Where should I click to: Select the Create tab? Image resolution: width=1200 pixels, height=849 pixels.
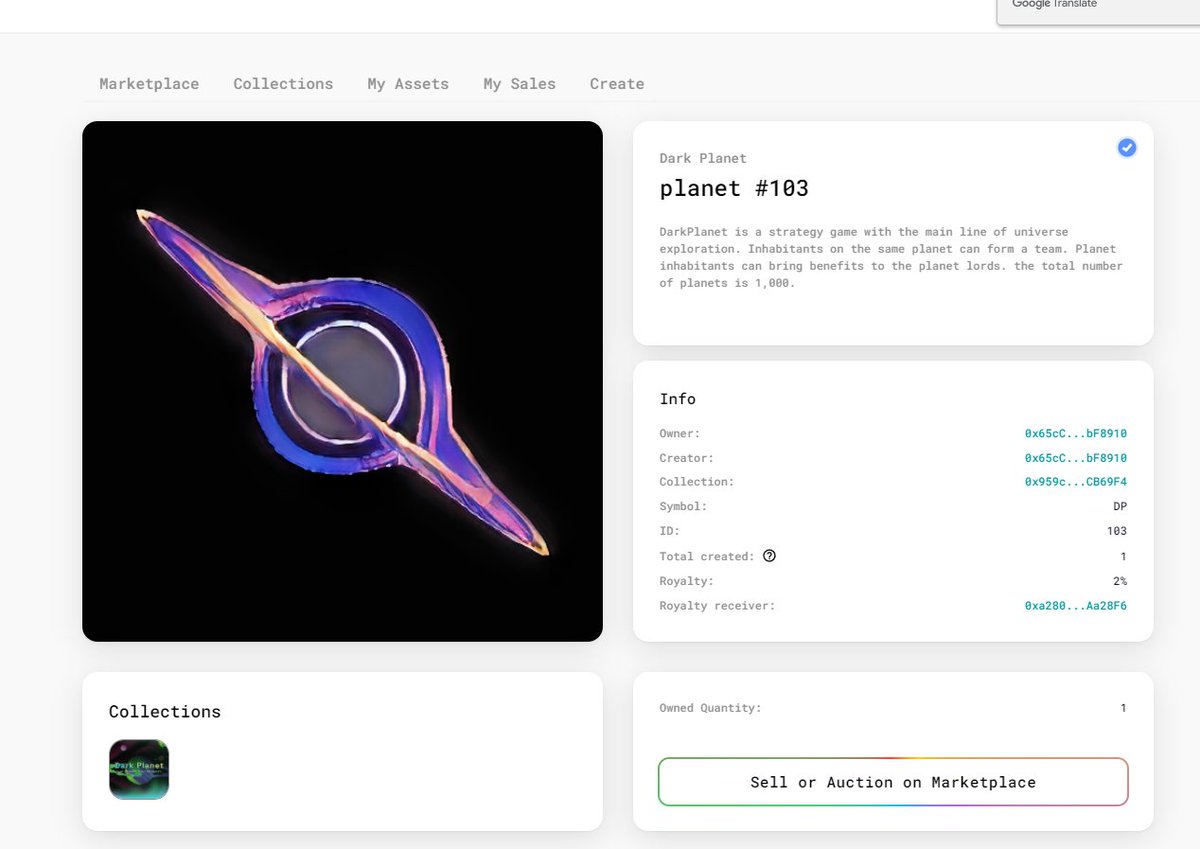(x=617, y=84)
